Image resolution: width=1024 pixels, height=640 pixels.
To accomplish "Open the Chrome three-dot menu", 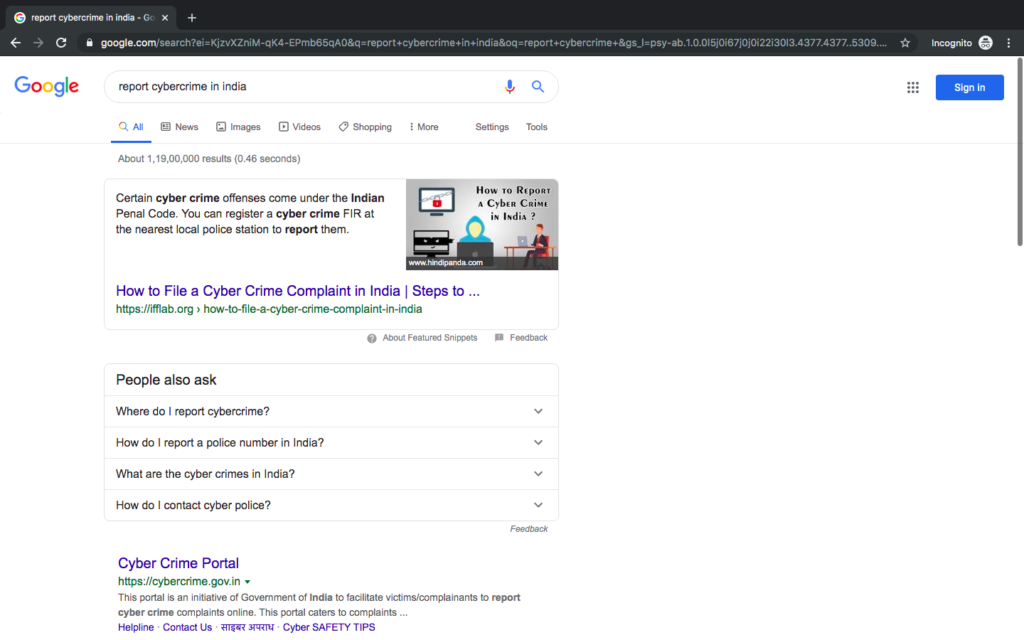I will pyautogui.click(x=1009, y=42).
